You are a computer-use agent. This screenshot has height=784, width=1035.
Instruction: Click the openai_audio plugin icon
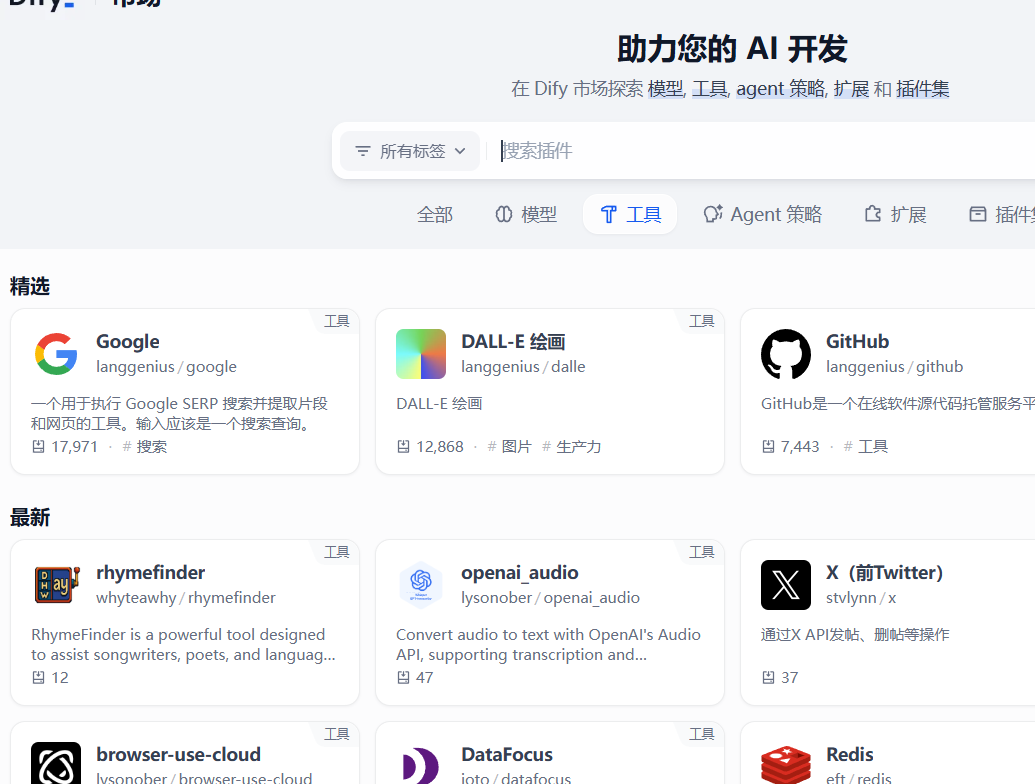pos(421,585)
